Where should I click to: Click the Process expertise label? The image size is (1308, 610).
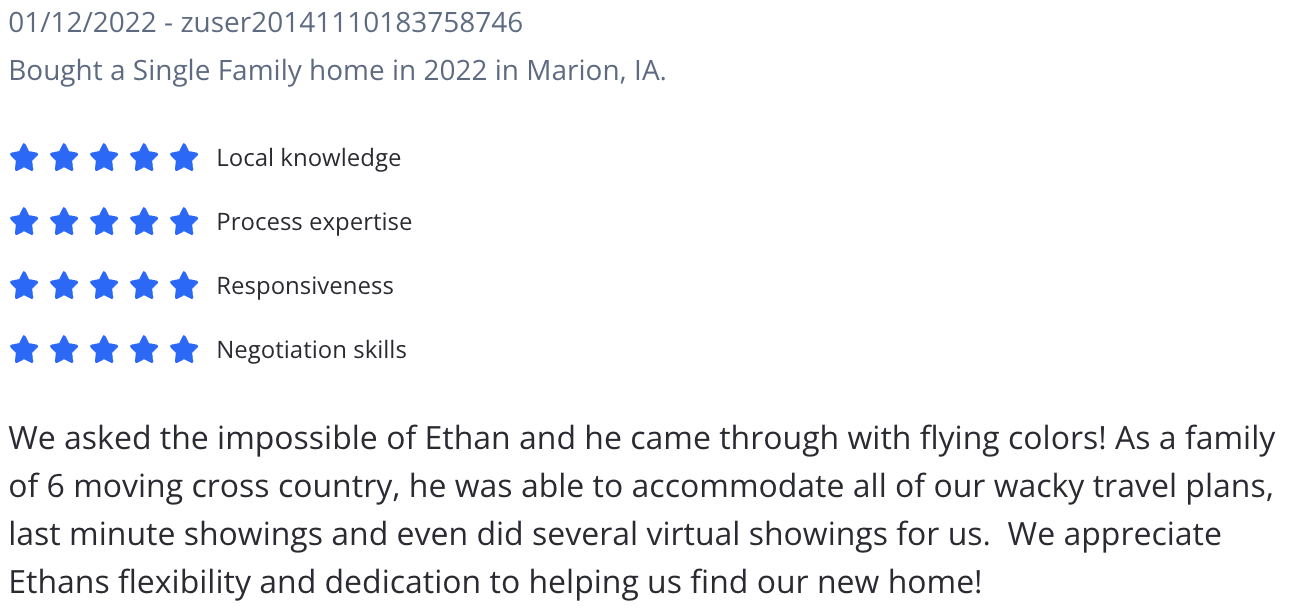(314, 222)
